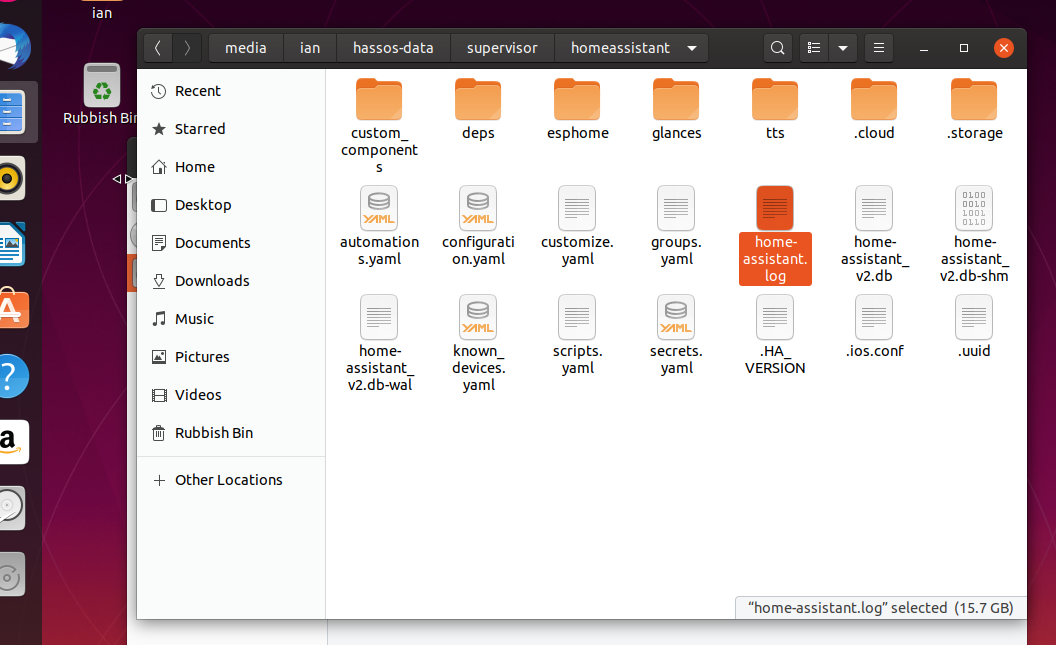Click the search magnifier icon in toolbar
This screenshot has height=645, width=1056.
(x=777, y=48)
